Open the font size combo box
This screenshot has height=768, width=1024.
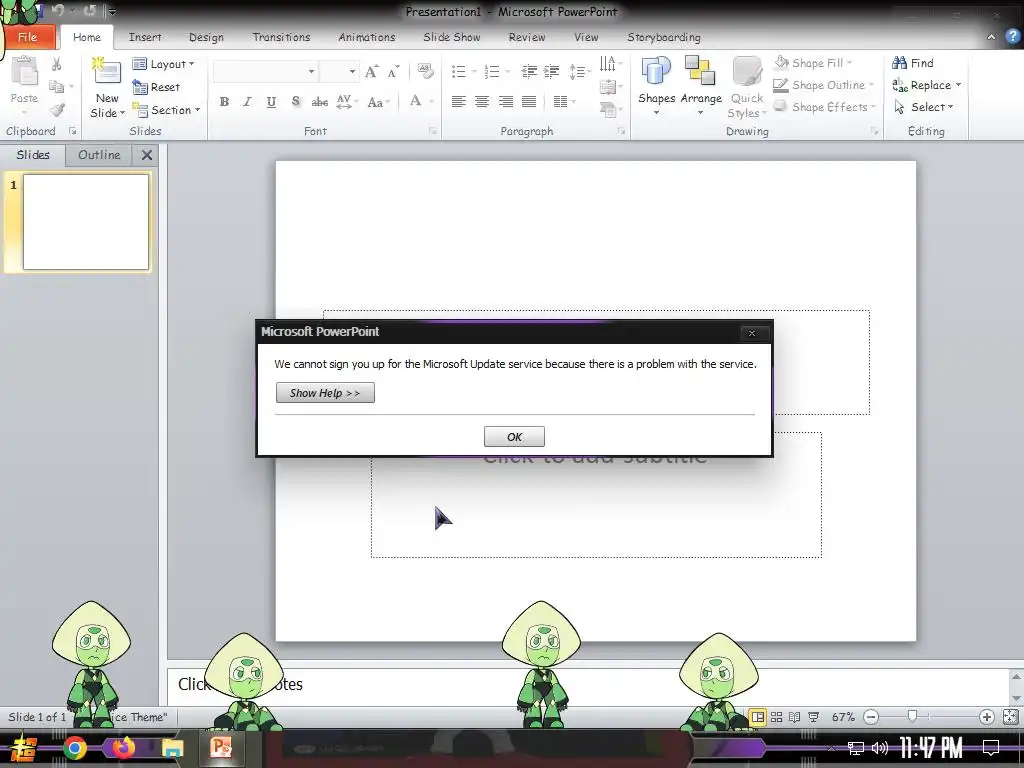coord(339,71)
